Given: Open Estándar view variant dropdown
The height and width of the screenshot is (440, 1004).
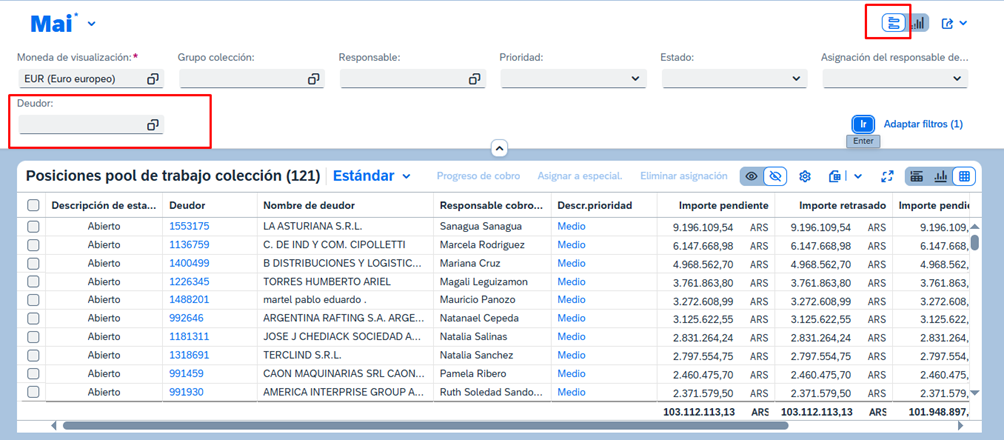Looking at the screenshot, I should click(406, 177).
